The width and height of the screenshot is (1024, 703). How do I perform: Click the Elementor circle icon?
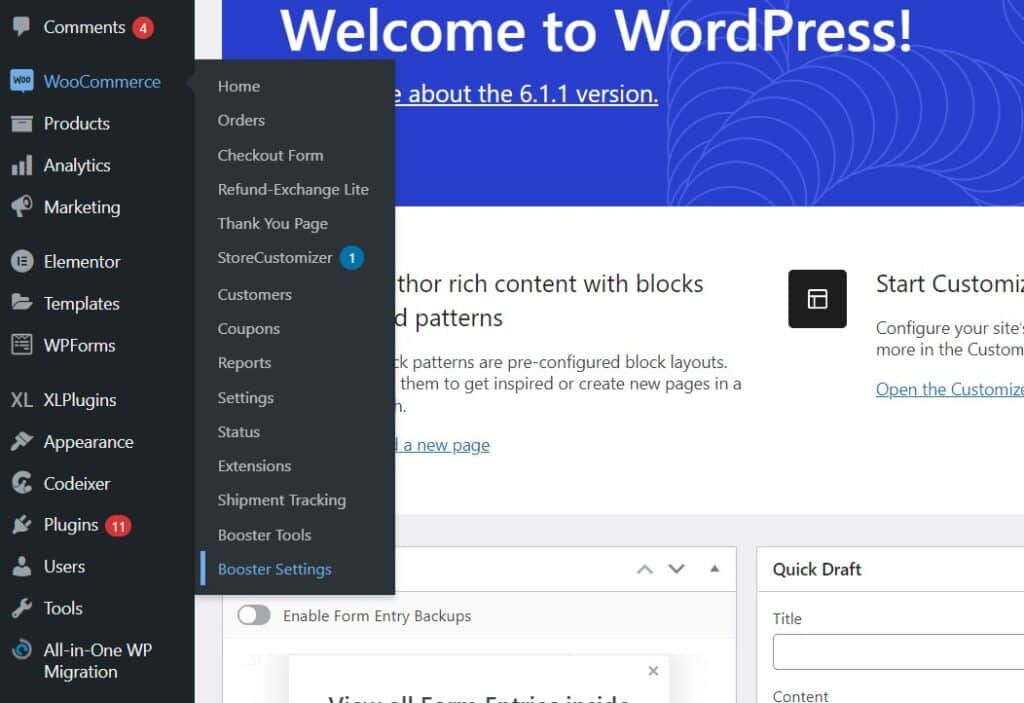point(22,261)
